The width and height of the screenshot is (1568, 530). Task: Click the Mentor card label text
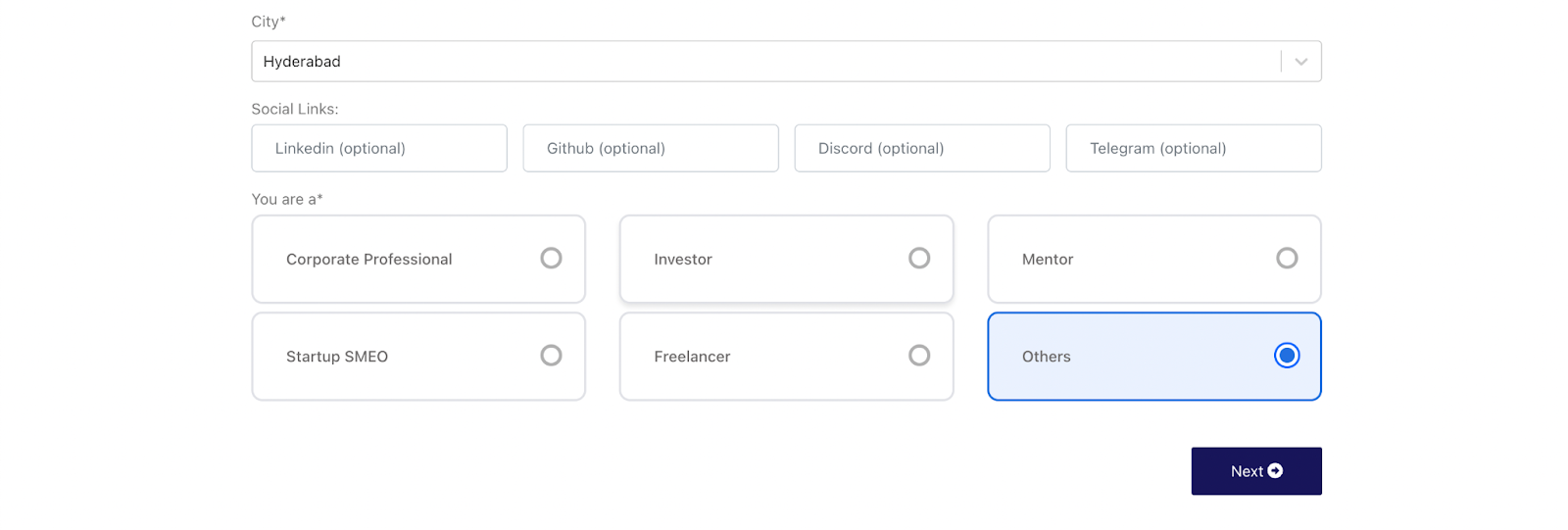[1048, 260]
